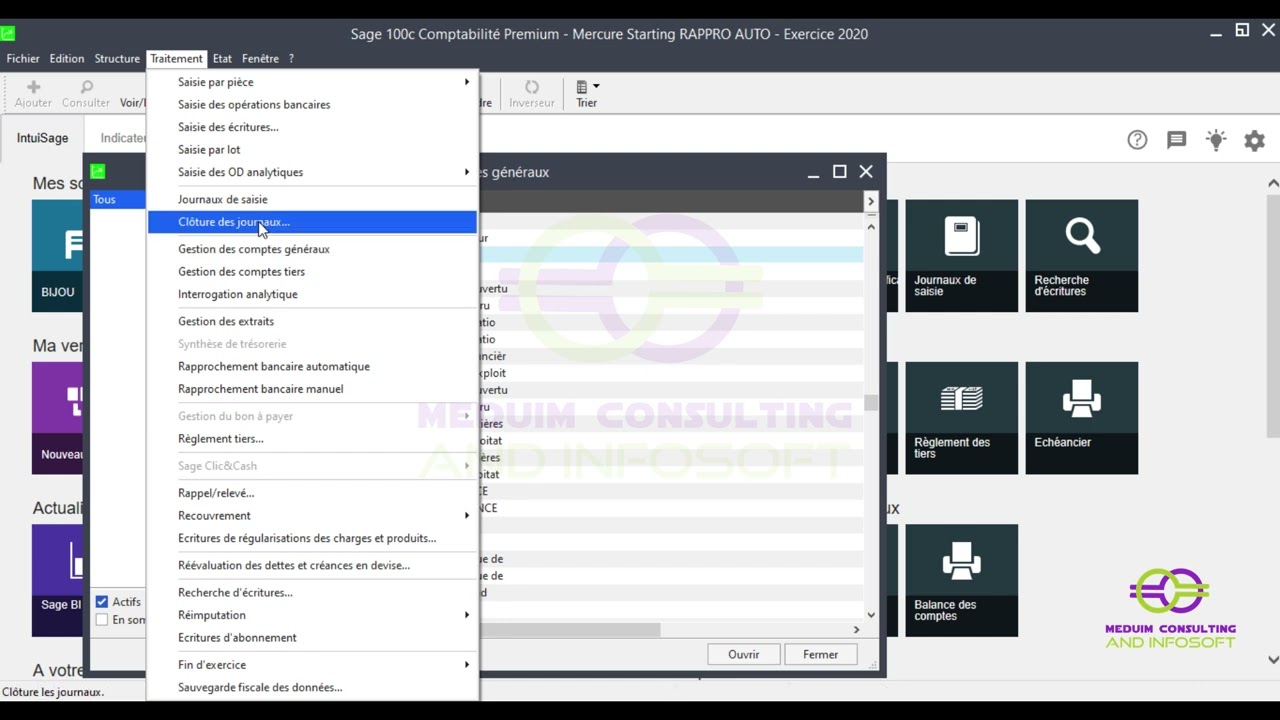The image size is (1280, 720).
Task: Click the dialog list scroll-down arrow
Action: click(871, 615)
